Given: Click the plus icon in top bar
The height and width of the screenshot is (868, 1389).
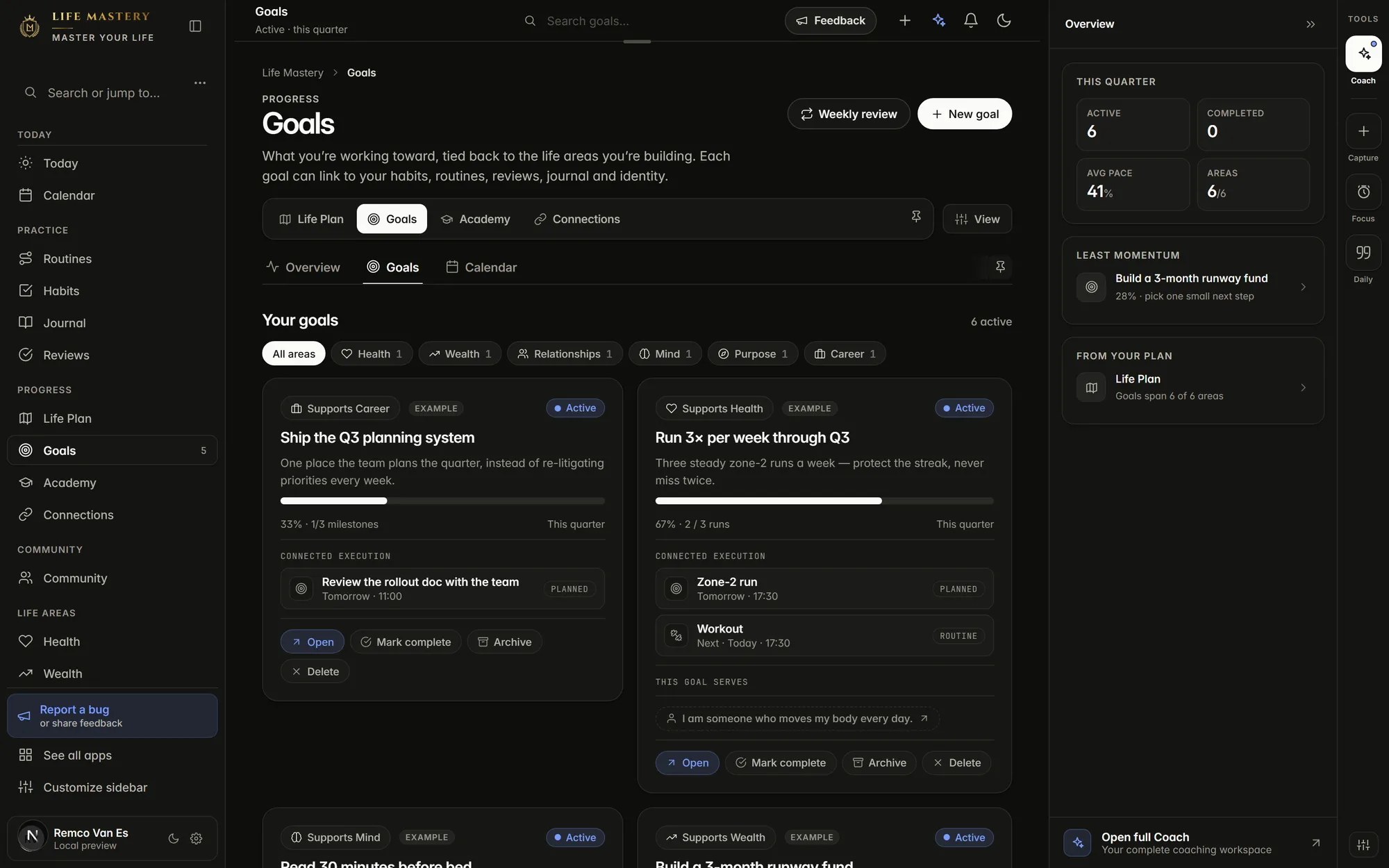Looking at the screenshot, I should [x=904, y=21].
